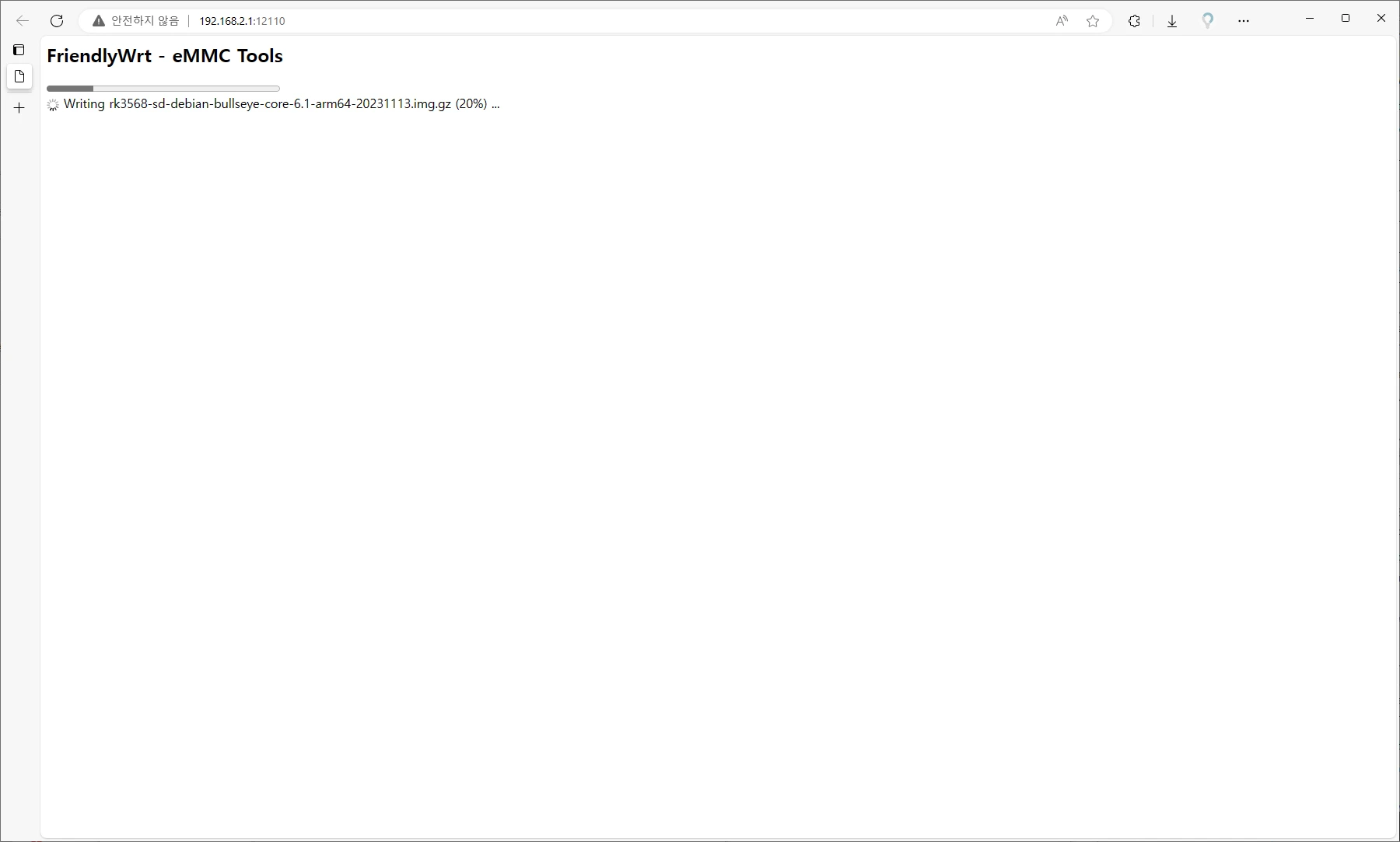Maximize the browser window

[1346, 18]
